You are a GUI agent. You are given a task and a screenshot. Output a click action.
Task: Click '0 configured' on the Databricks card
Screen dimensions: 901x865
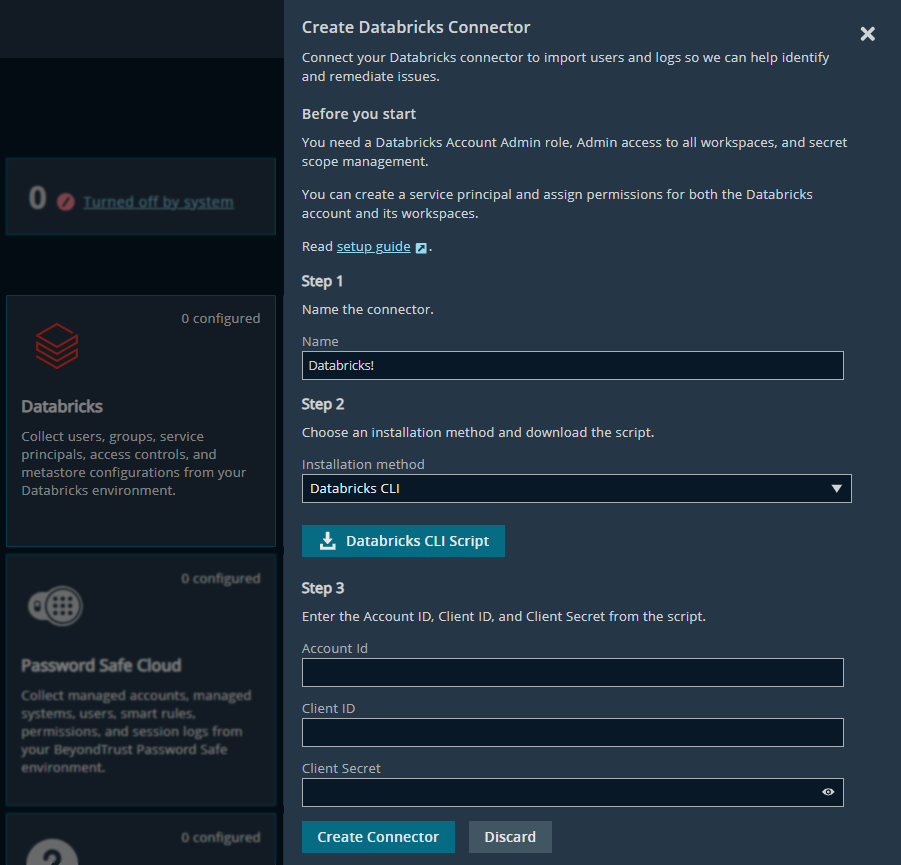pyautogui.click(x=221, y=318)
